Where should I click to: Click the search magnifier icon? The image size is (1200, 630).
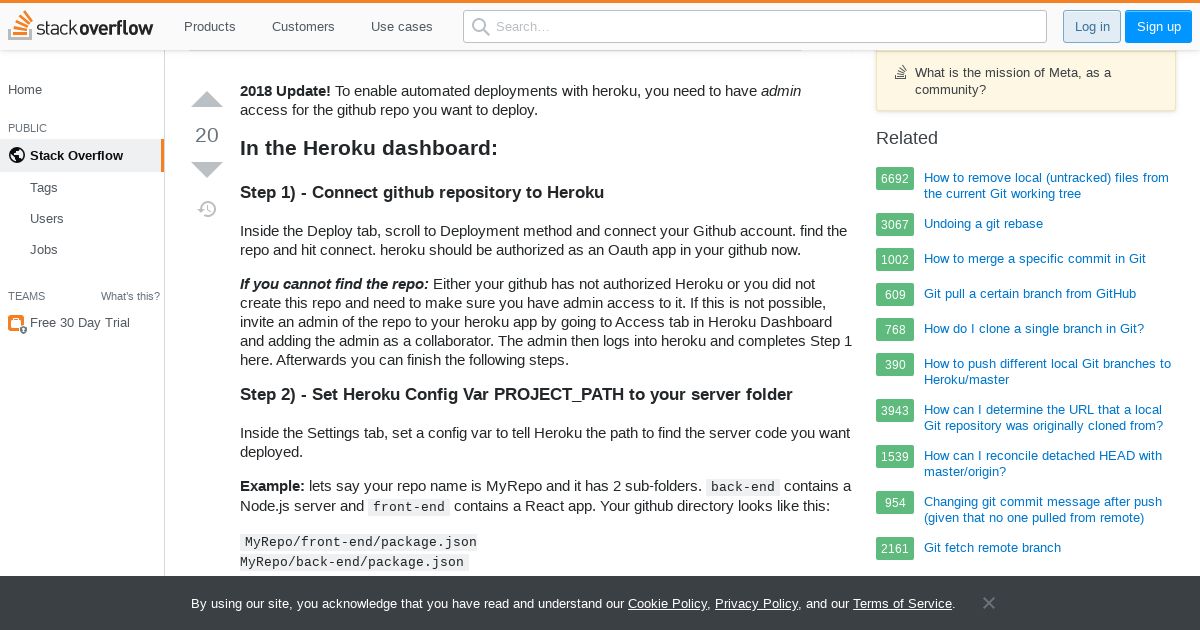coord(481,26)
